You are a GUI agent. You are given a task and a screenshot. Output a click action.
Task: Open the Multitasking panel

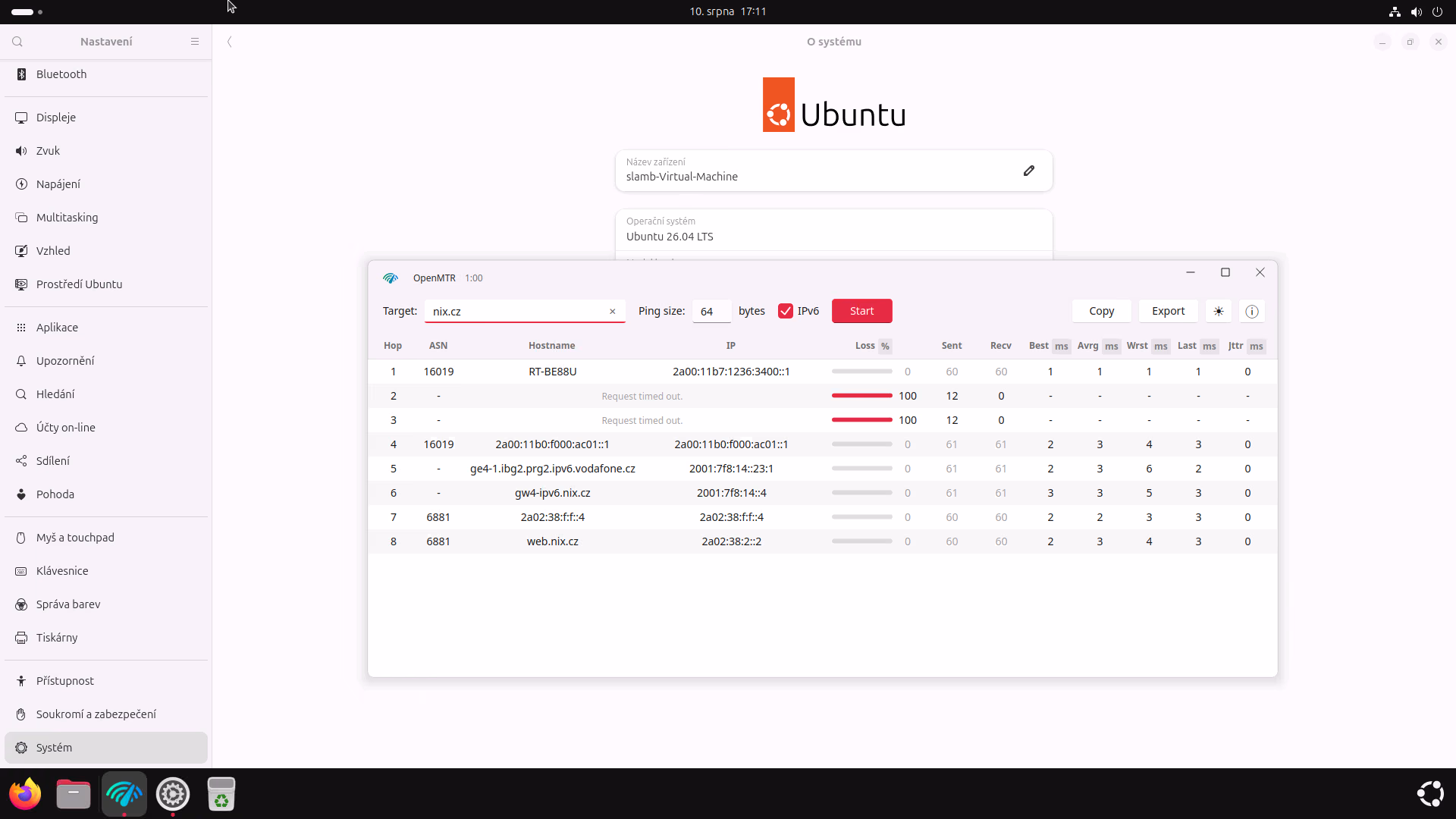[x=106, y=218]
